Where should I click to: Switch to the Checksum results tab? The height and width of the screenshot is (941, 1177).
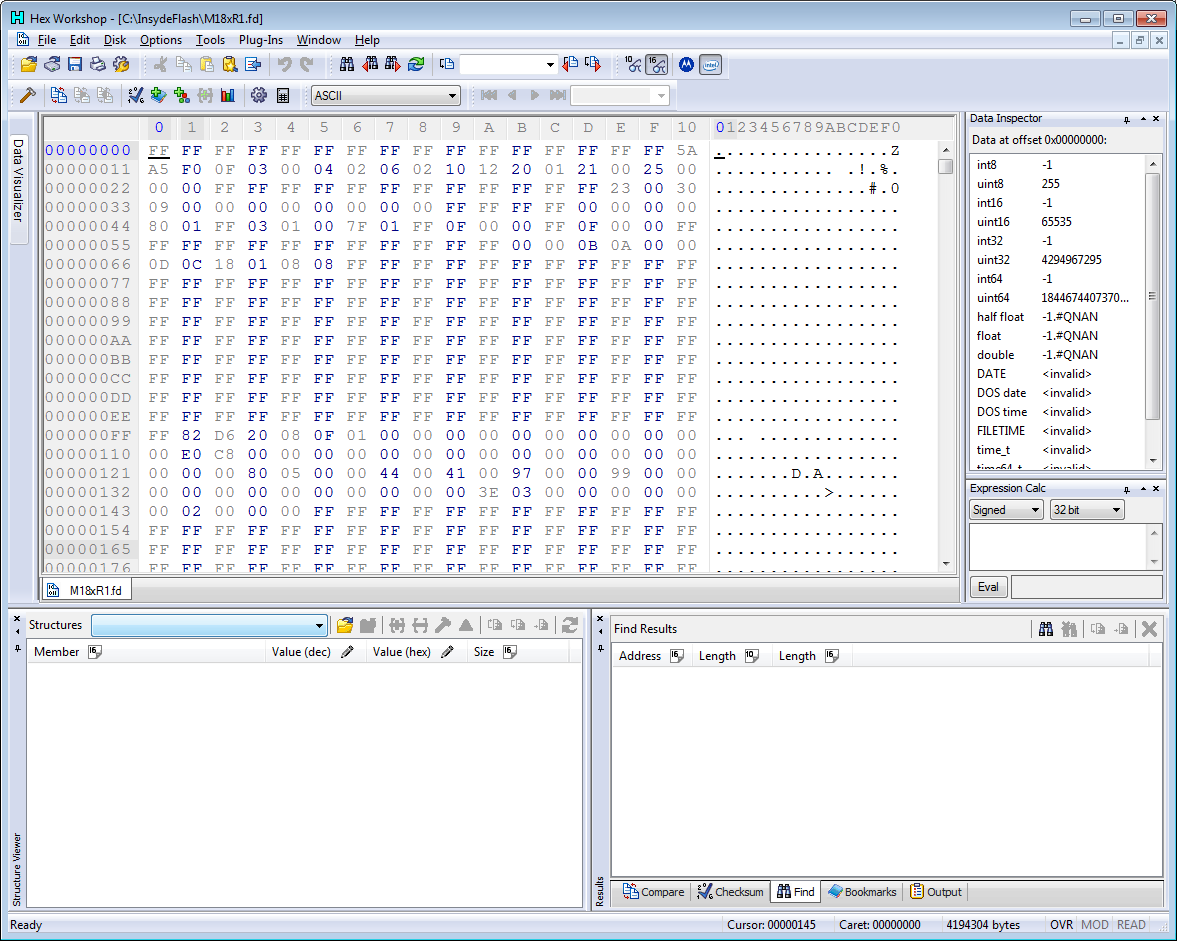tap(730, 891)
